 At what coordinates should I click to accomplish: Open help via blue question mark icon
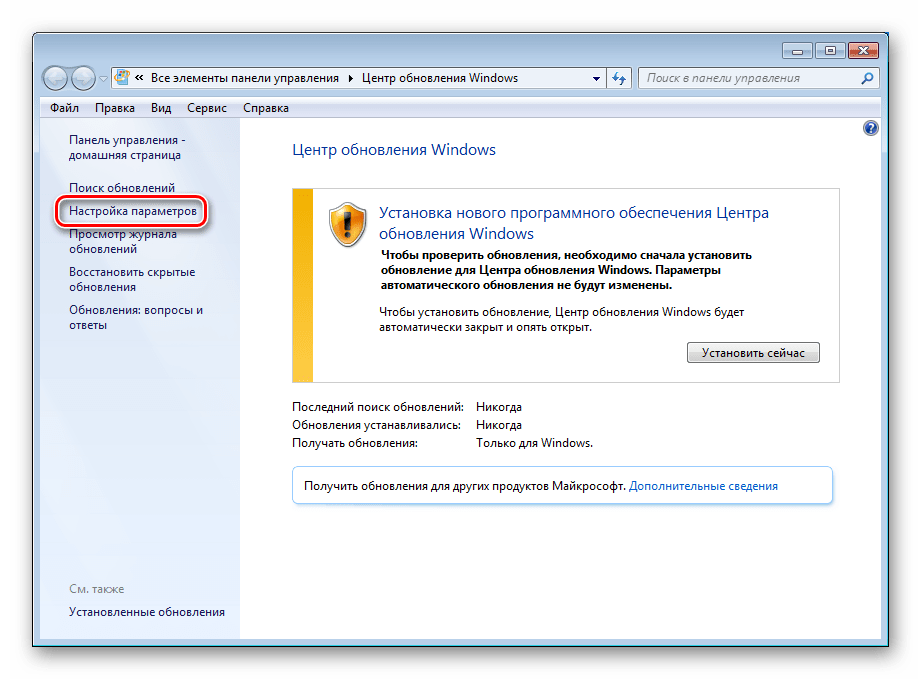click(870, 128)
